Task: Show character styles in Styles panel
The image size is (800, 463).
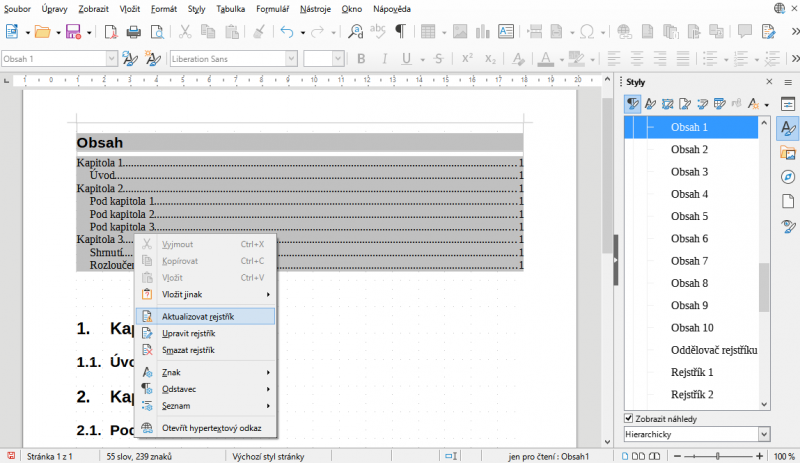Action: 650,104
